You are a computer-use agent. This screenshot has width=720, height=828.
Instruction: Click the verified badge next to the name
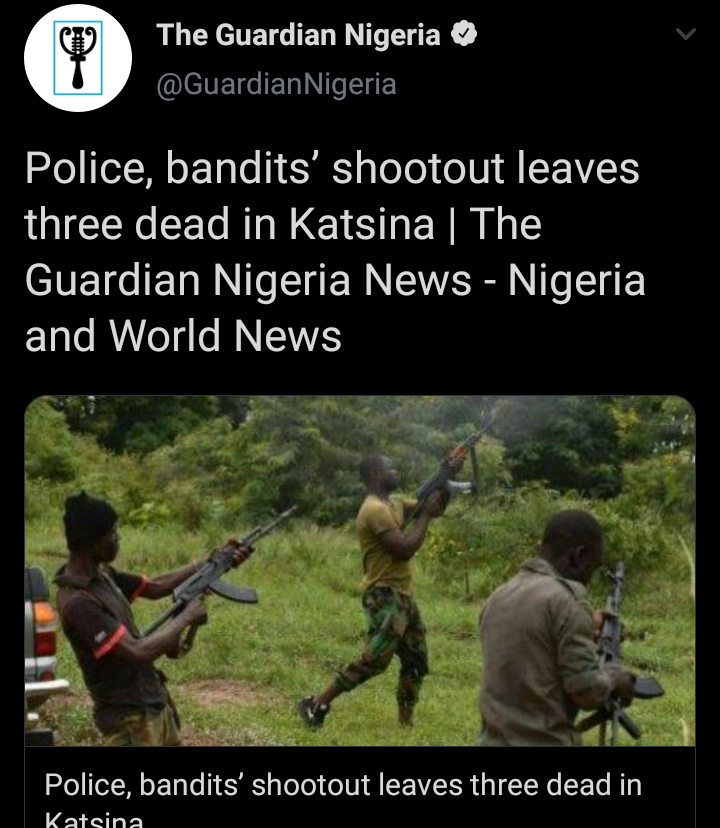[464, 34]
